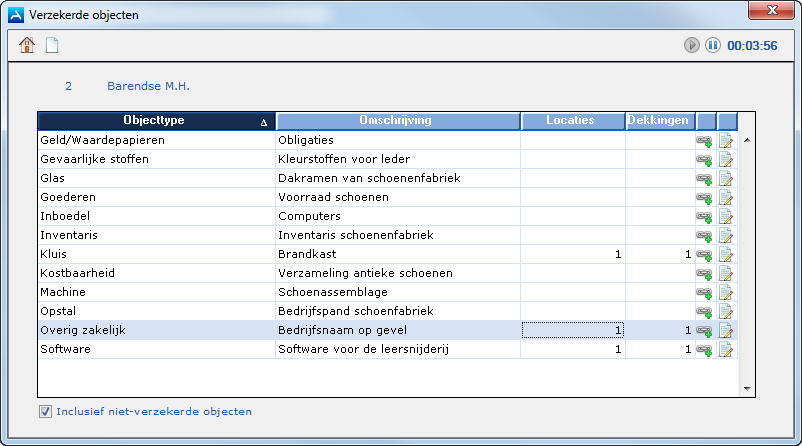Click edit icon for Opstal row

point(726,312)
